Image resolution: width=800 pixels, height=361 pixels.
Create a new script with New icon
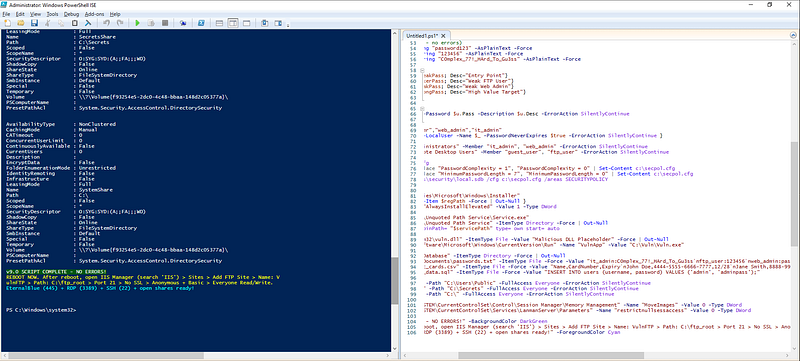pos(7,23)
